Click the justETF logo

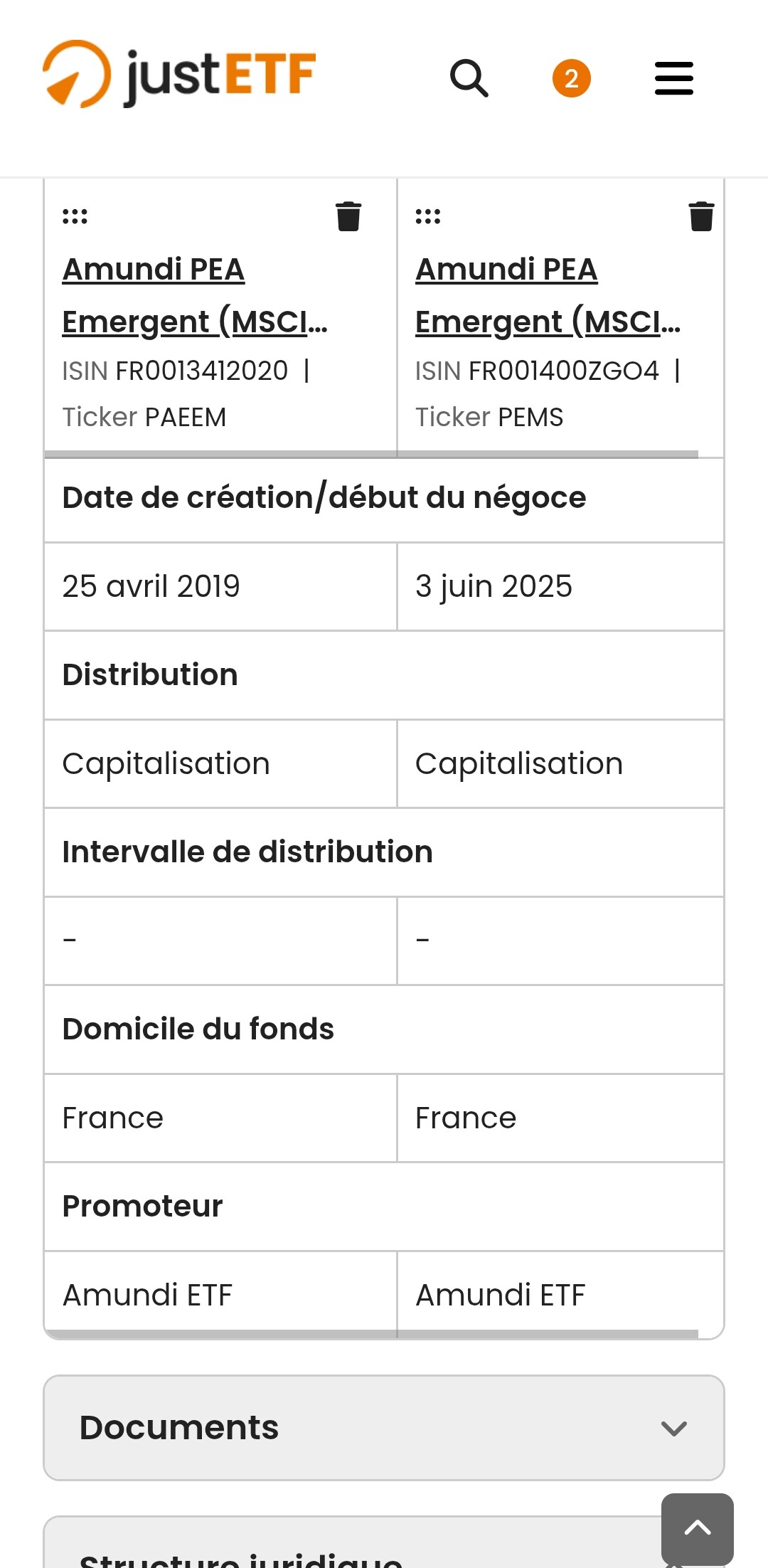(179, 75)
